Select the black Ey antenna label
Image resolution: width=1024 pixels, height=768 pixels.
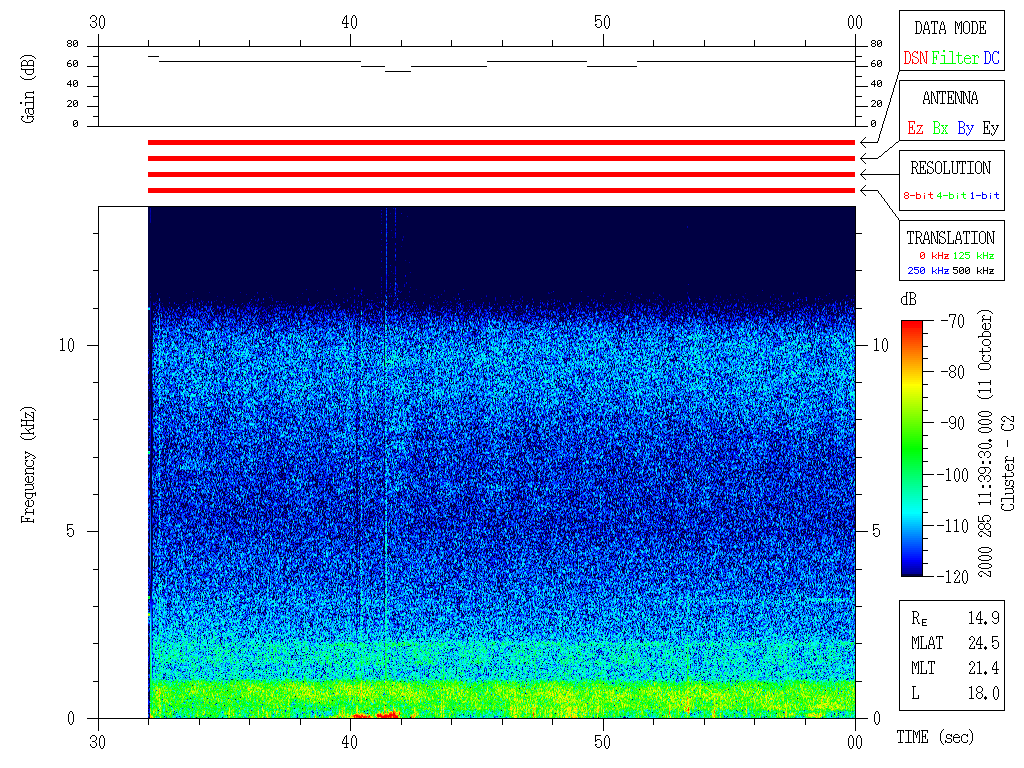click(x=990, y=129)
